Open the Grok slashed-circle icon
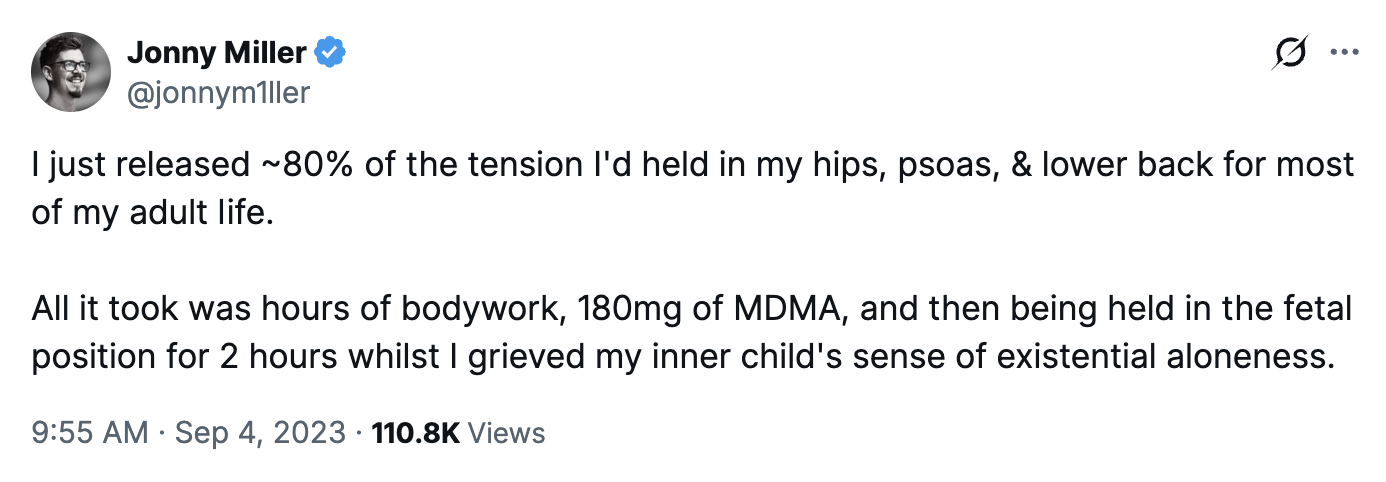The width and height of the screenshot is (1386, 482). [x=1291, y=53]
